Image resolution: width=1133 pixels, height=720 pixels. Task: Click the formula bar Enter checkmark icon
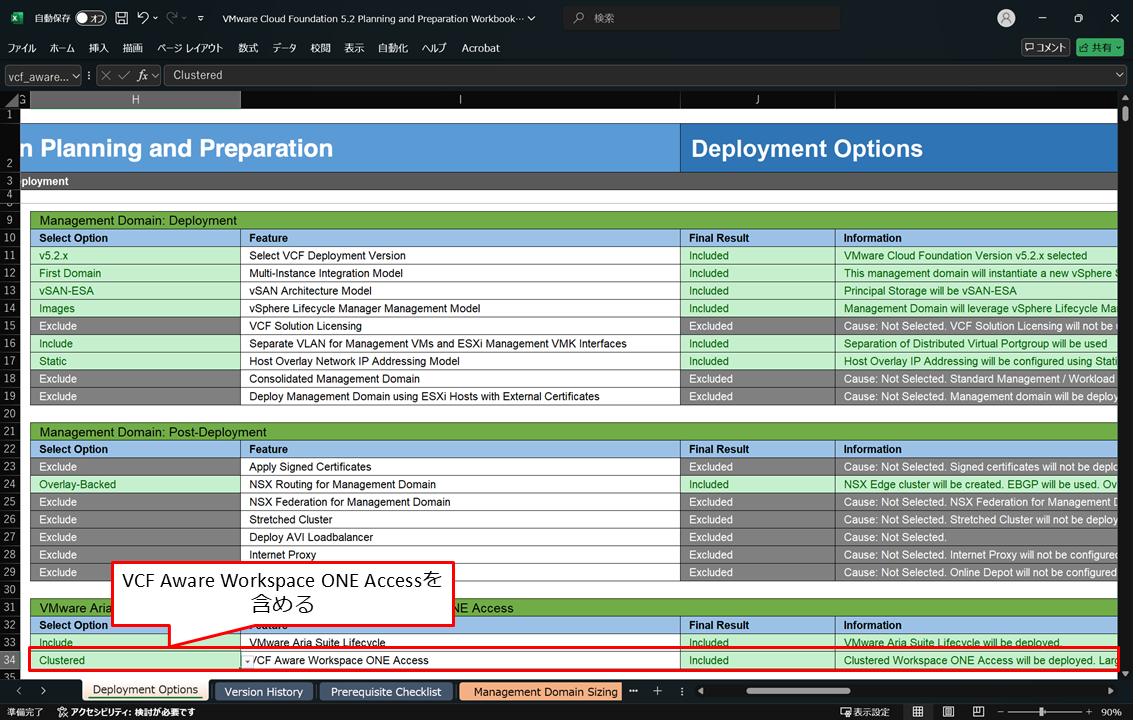[124, 75]
